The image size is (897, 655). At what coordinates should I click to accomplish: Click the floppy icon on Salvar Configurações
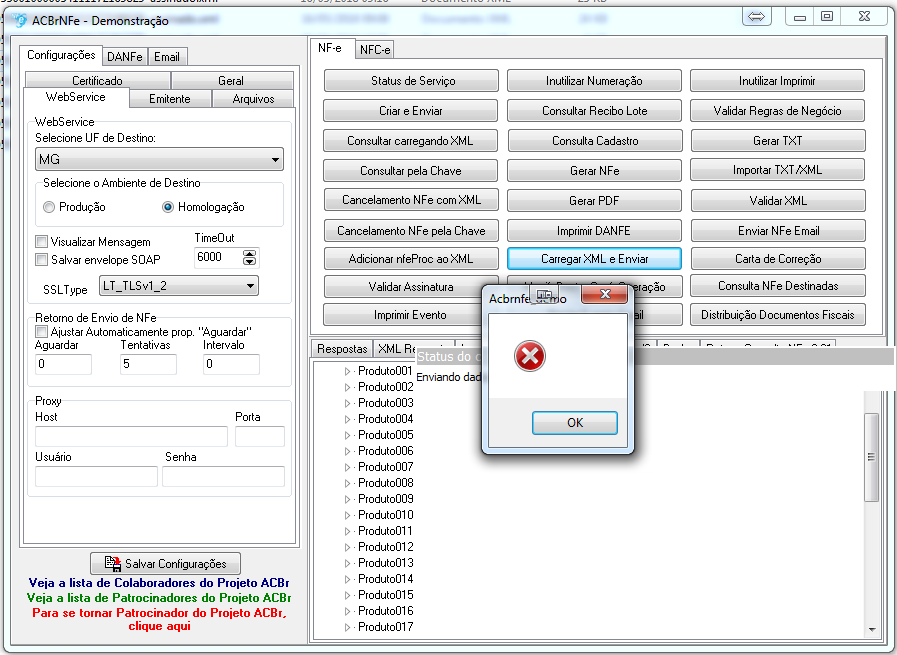(113, 563)
